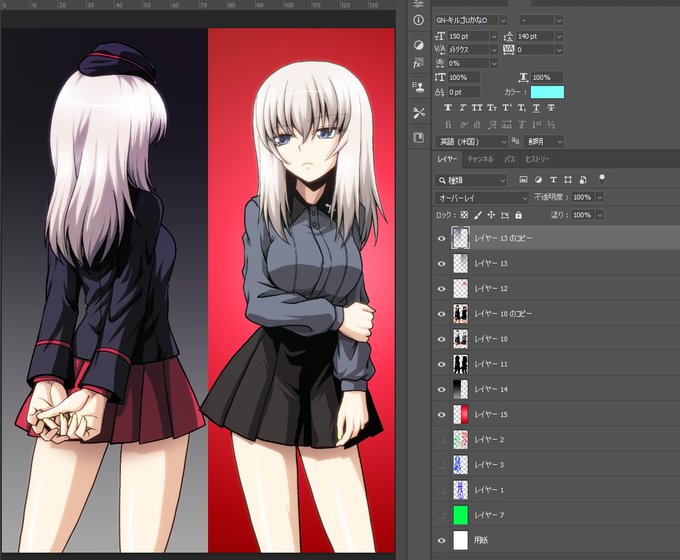Open blend mode オーバーレイ dropdown
This screenshot has width=680, height=560.
482,198
